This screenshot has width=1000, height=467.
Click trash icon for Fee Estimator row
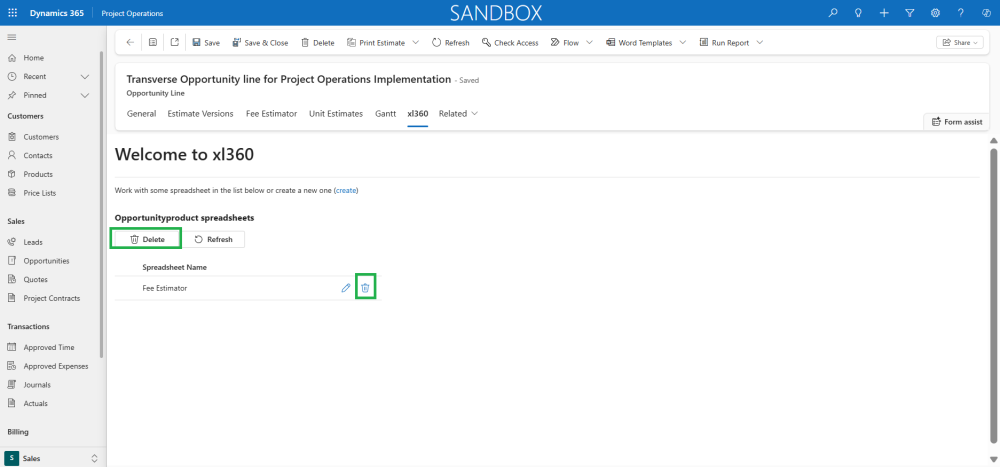tap(365, 288)
